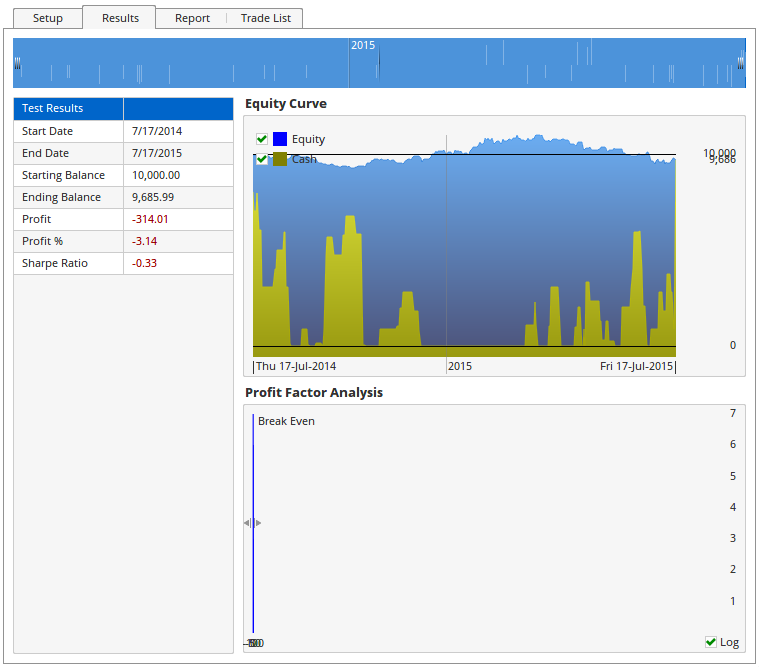
Task: Click the Profit Factor Analysis heading
Action: [314, 393]
